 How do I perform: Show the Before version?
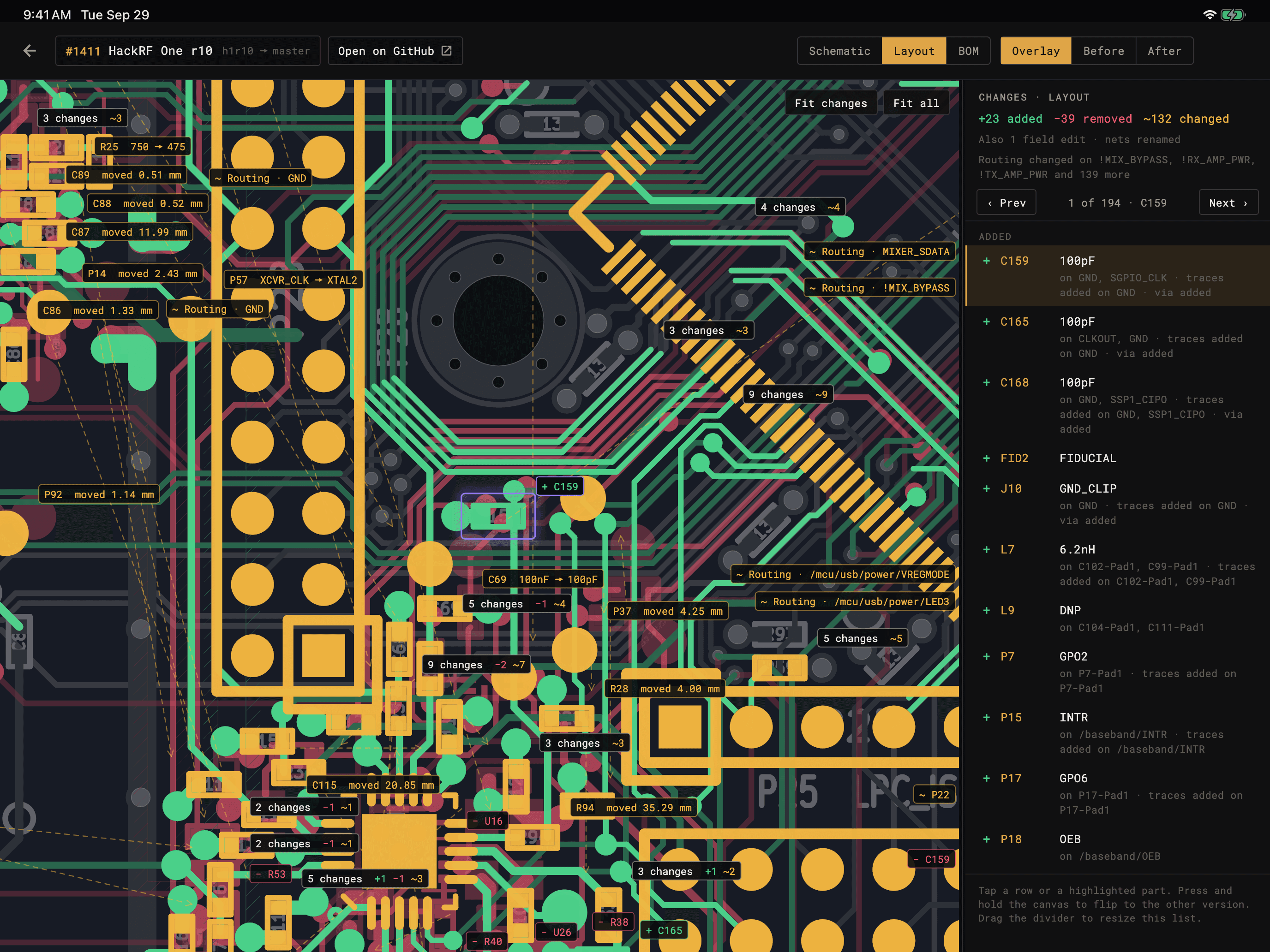pyautogui.click(x=1103, y=51)
